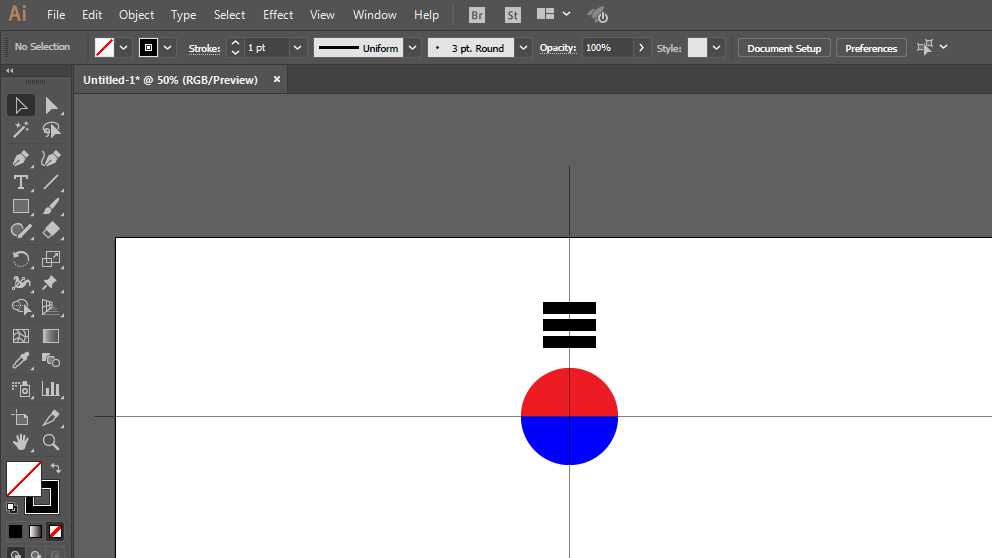Select the Gradient tool

click(x=51, y=336)
